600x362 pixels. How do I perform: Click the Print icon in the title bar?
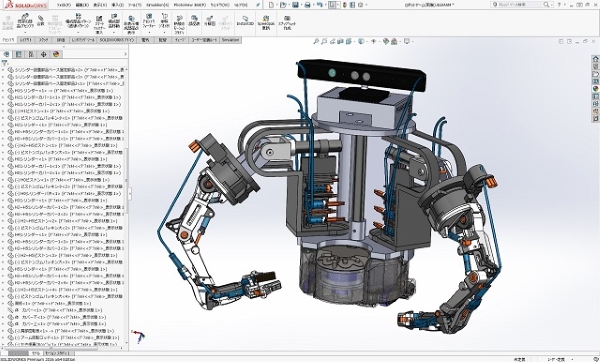[x=307, y=5]
